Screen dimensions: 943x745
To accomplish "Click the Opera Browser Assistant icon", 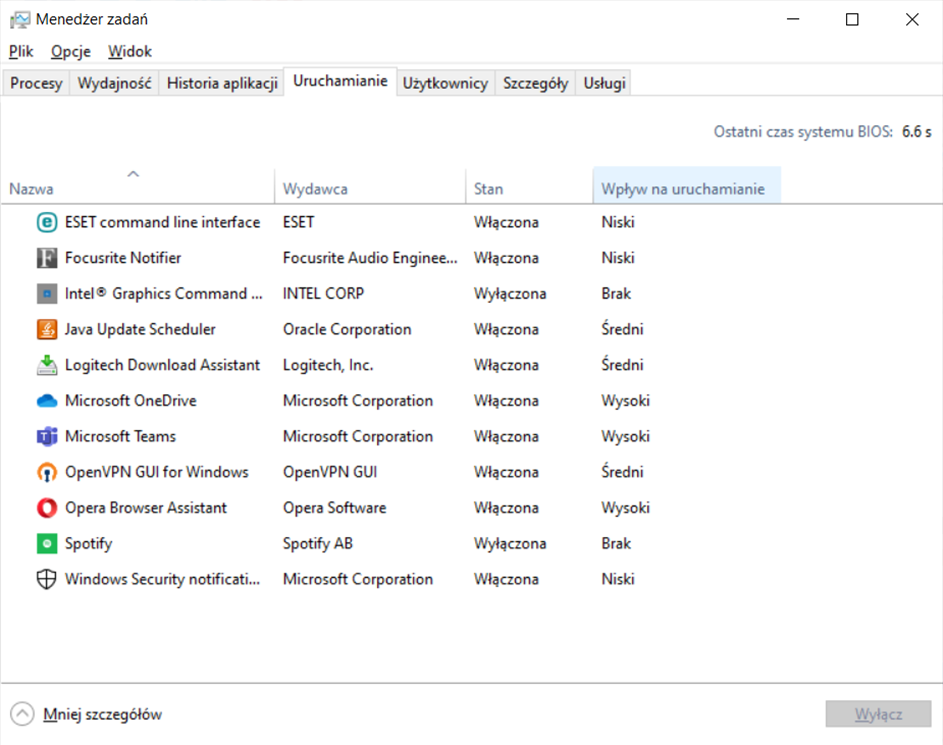I will click(x=47, y=507).
